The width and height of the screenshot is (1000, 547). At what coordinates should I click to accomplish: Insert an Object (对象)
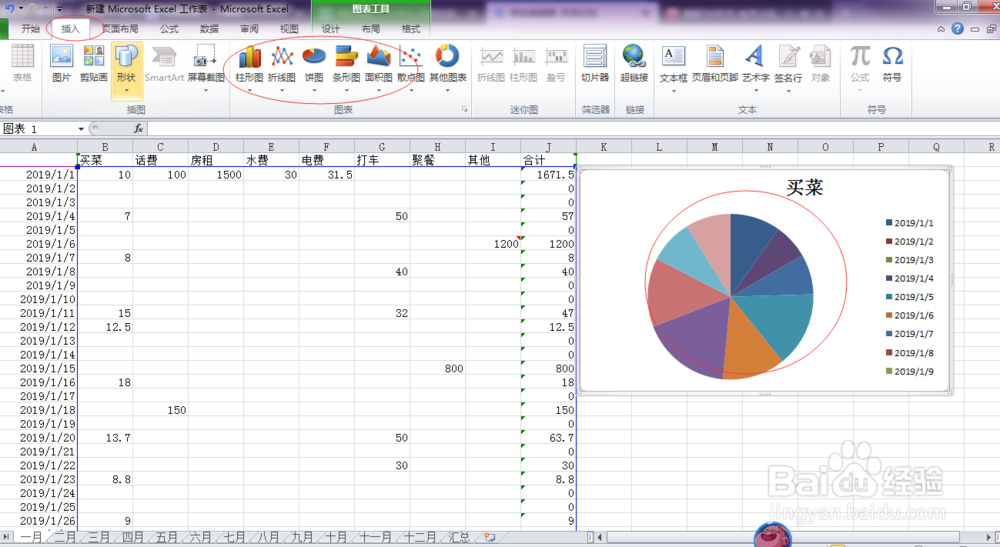pyautogui.click(x=820, y=64)
